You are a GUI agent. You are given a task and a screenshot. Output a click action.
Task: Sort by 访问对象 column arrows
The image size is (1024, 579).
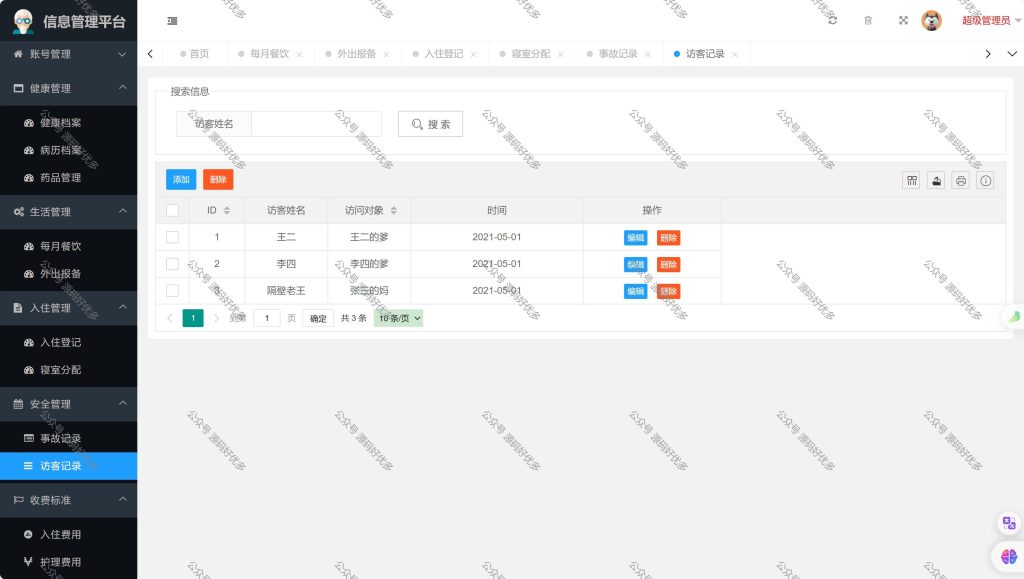pyautogui.click(x=394, y=210)
